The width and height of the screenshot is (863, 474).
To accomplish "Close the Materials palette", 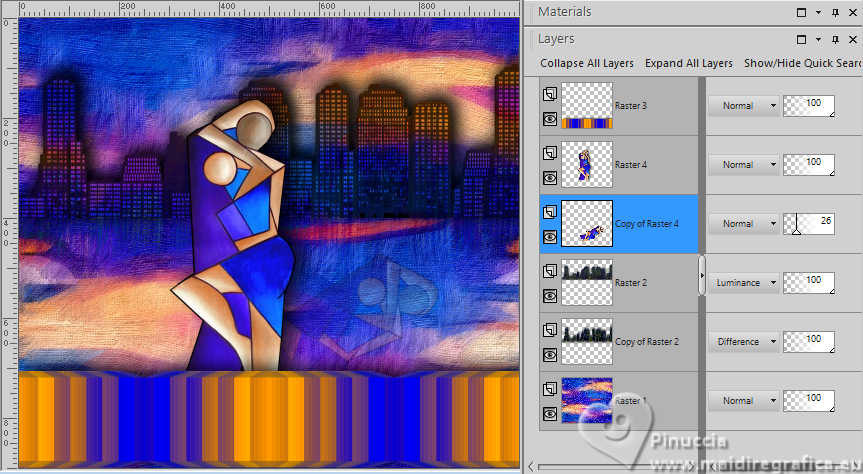I will (853, 12).
